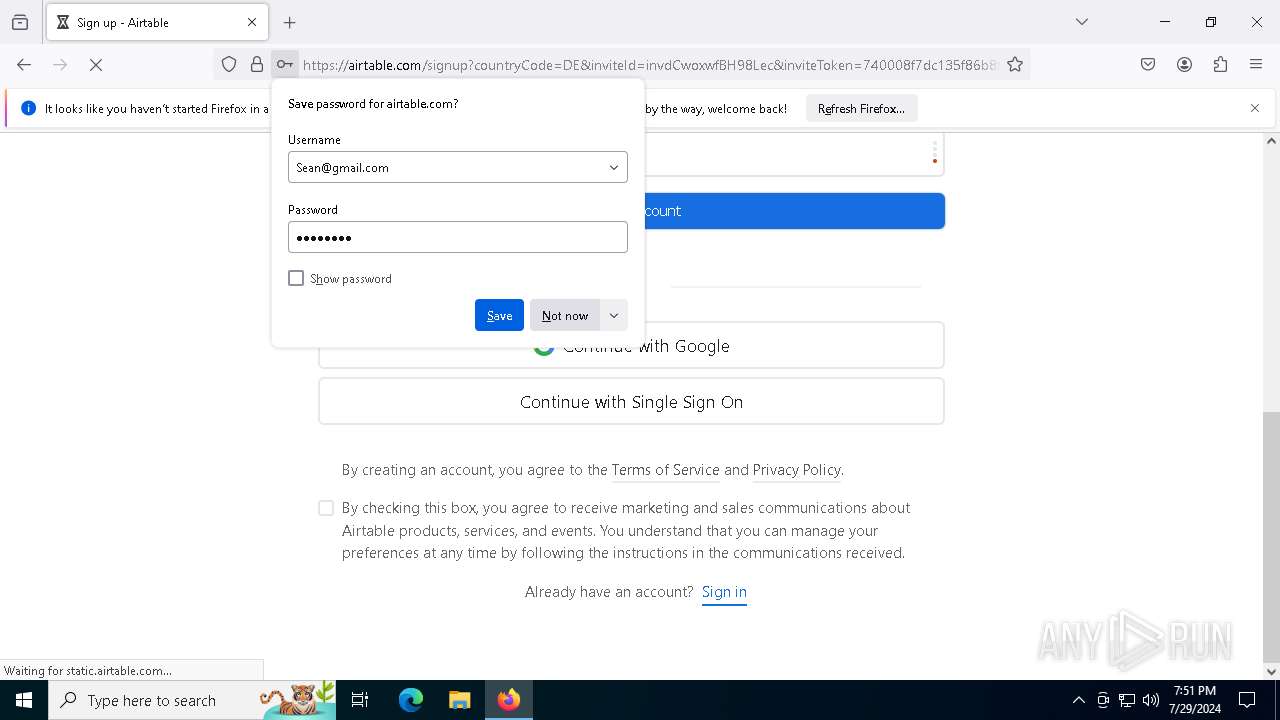Click the scrollbar up arrow

[1271, 141]
